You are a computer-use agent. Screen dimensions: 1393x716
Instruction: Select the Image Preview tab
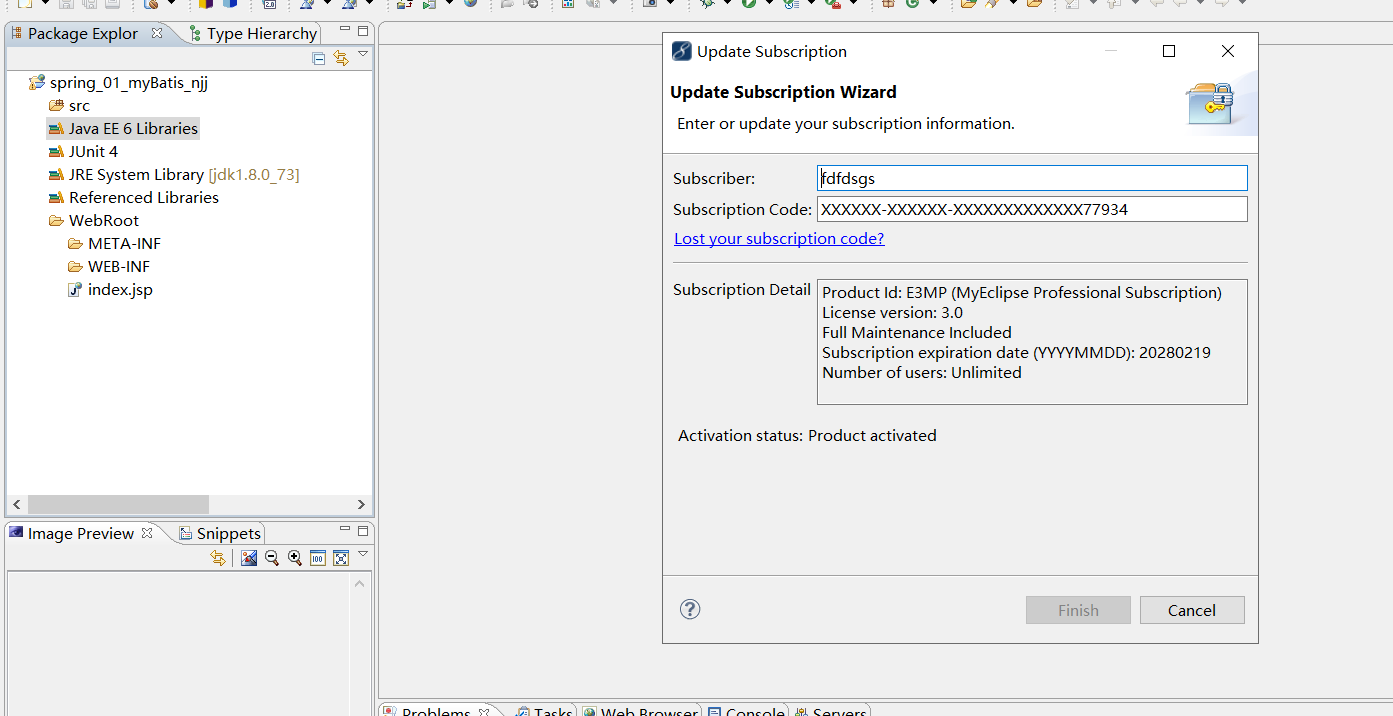80,533
